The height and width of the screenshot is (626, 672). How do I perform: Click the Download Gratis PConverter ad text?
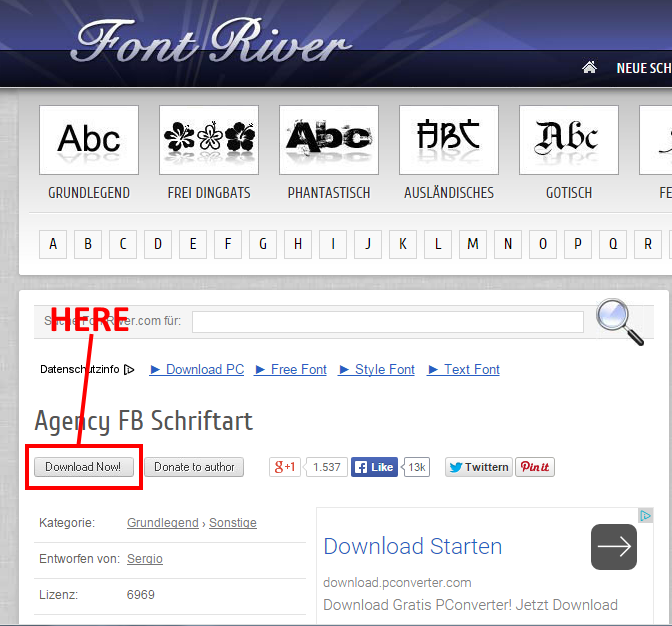point(471,605)
